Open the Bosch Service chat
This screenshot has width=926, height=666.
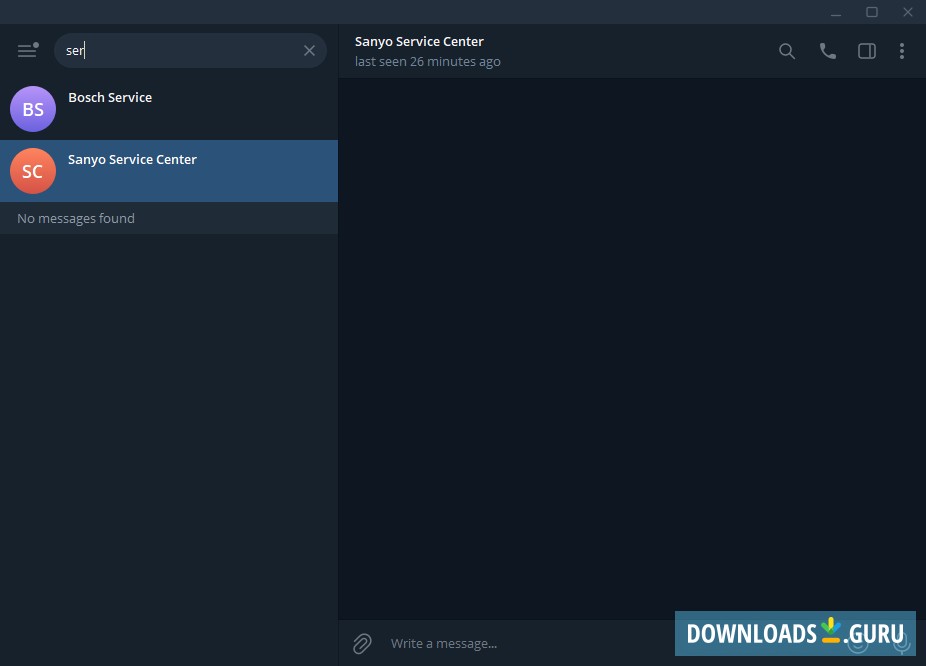(169, 109)
